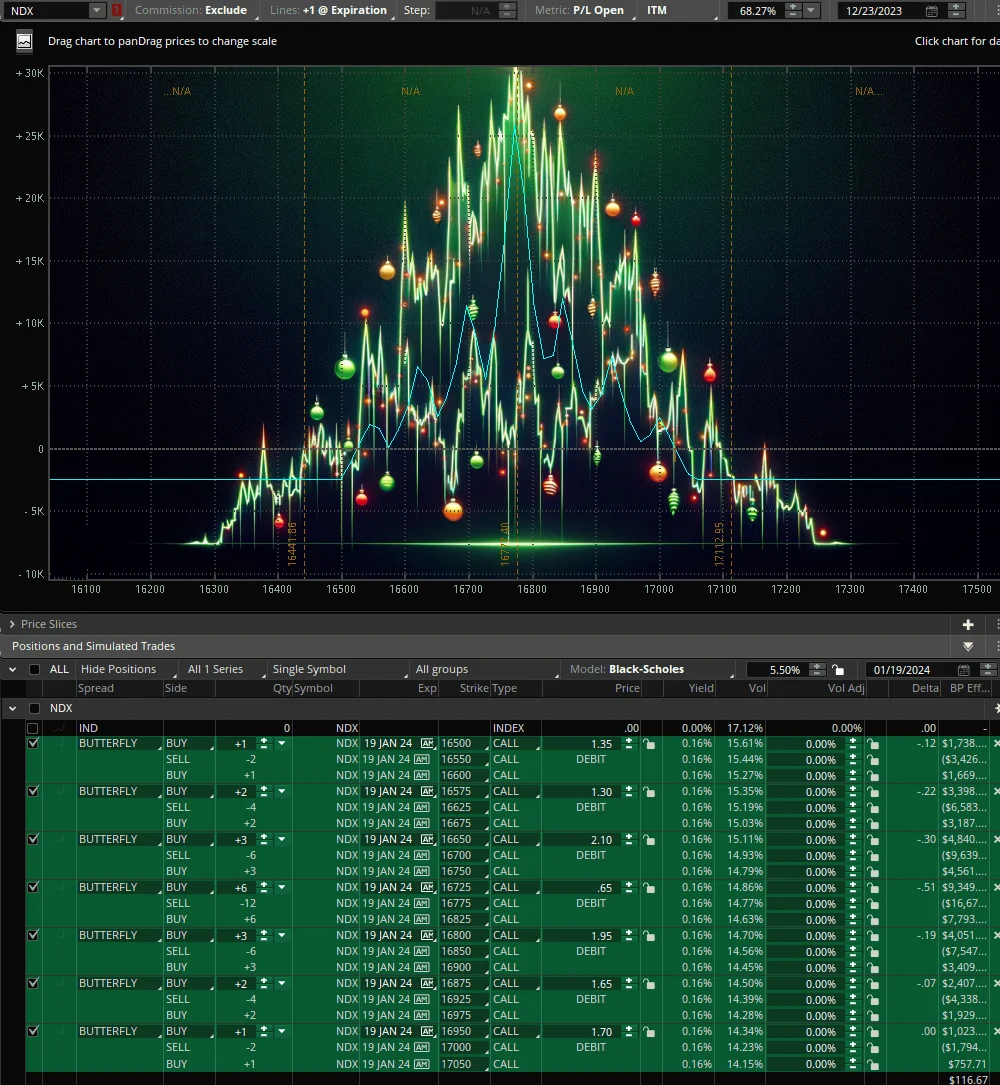Add a price slice with the plus icon
Image resolution: width=1000 pixels, height=1085 pixels.
tap(967, 624)
